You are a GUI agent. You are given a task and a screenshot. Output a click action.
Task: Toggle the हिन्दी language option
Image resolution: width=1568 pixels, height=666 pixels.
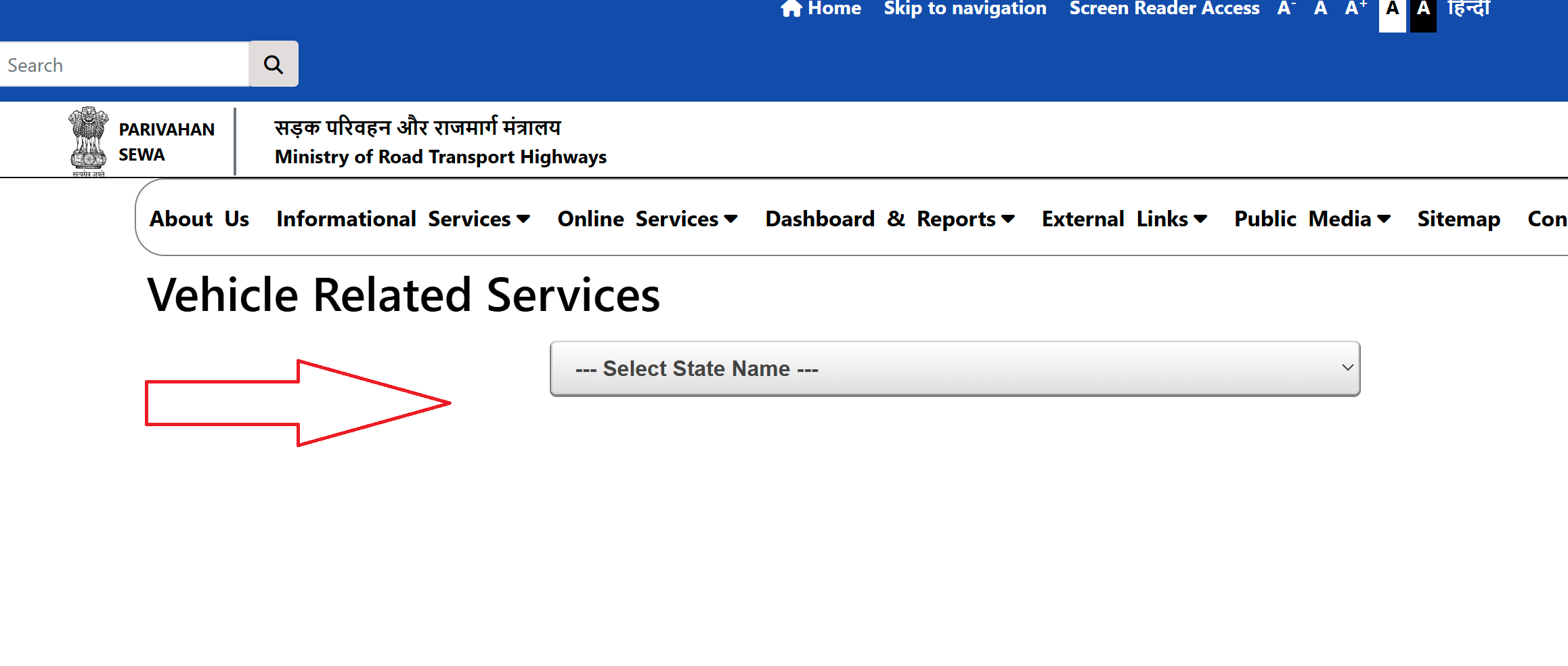click(1468, 9)
